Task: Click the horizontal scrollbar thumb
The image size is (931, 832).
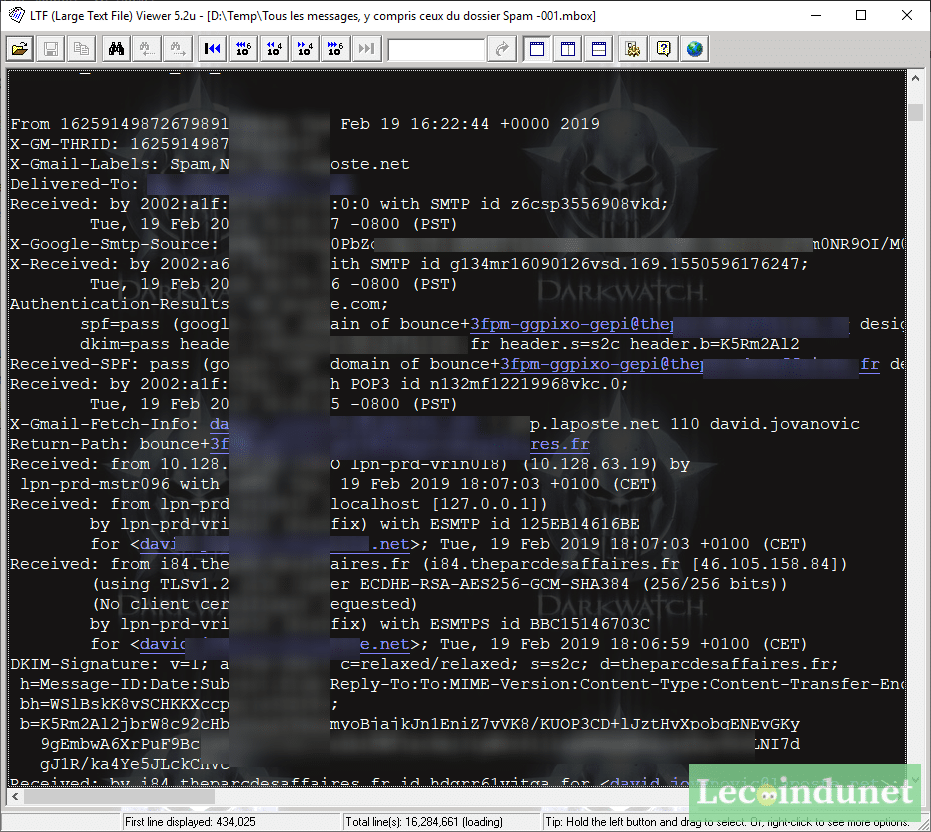Action: 119,797
